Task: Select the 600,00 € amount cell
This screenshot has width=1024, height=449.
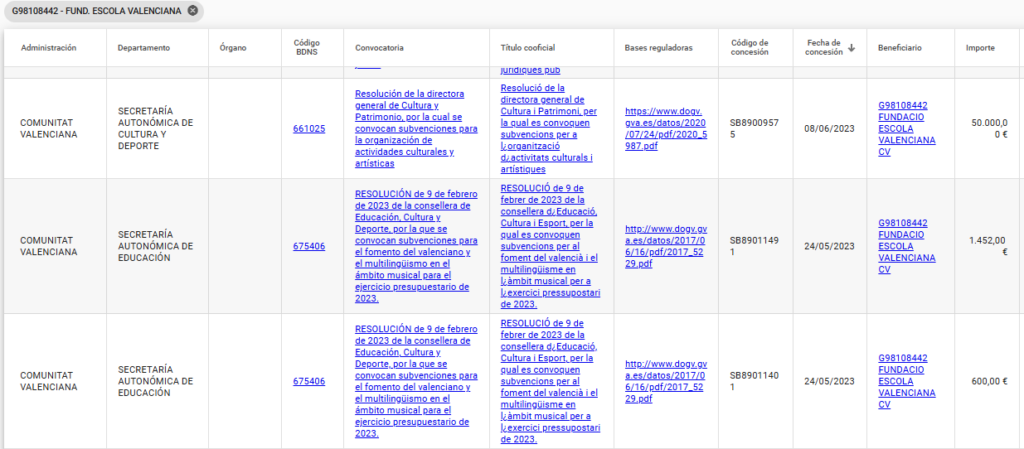Action: click(989, 381)
